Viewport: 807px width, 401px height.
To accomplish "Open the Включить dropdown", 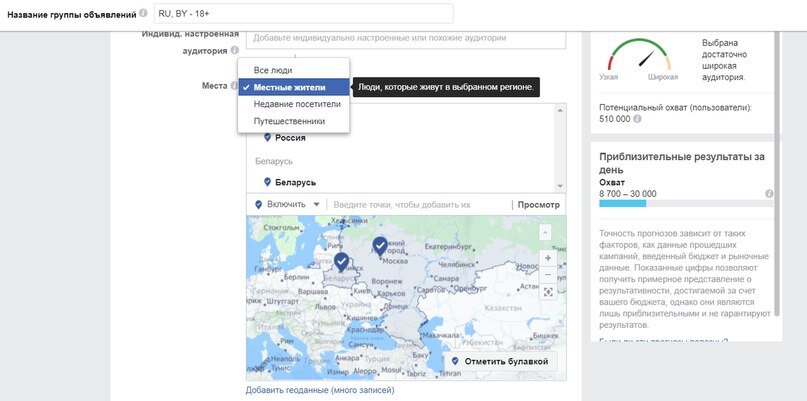I will (288, 204).
